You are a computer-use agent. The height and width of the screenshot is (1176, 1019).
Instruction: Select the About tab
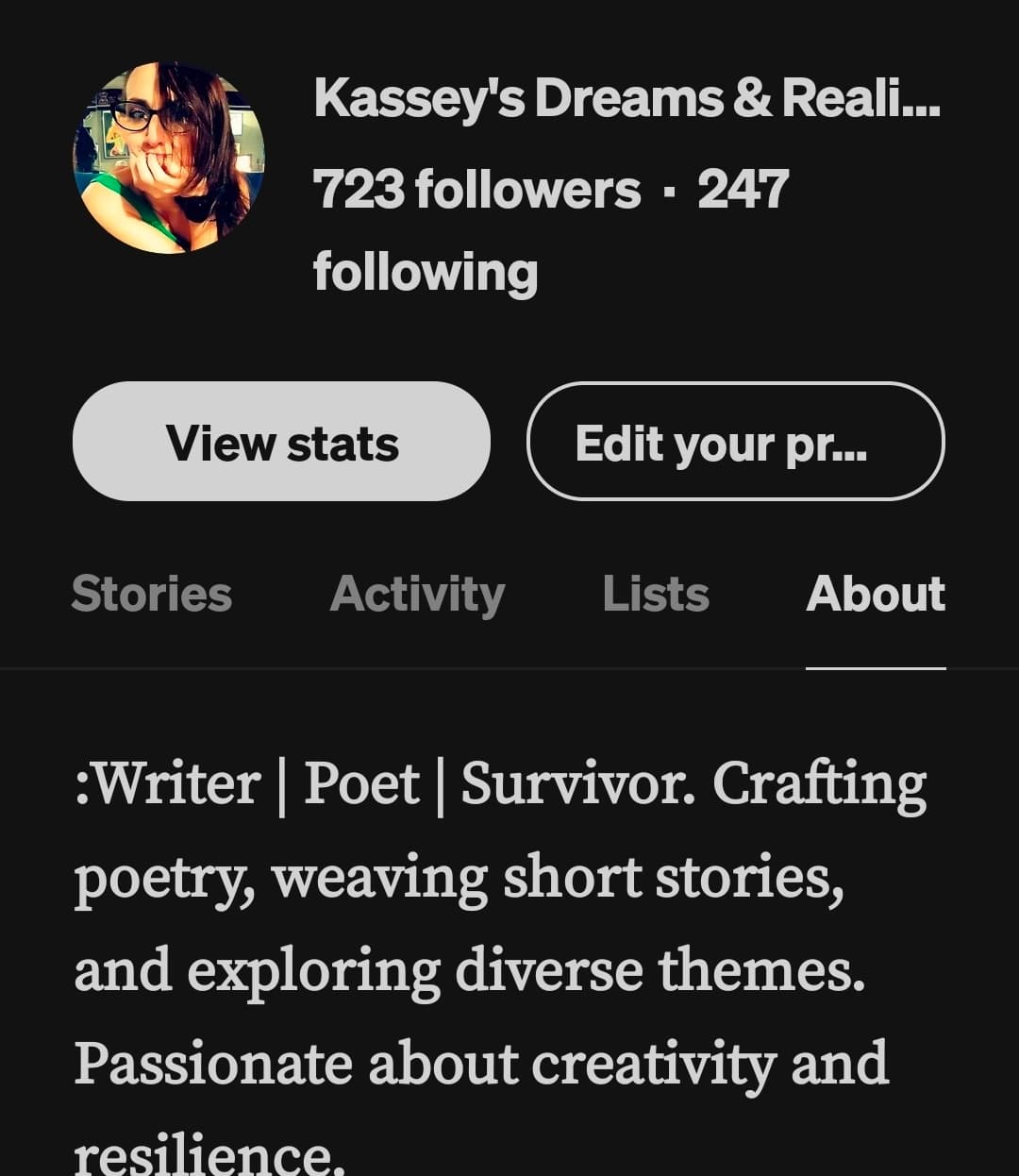coord(876,594)
